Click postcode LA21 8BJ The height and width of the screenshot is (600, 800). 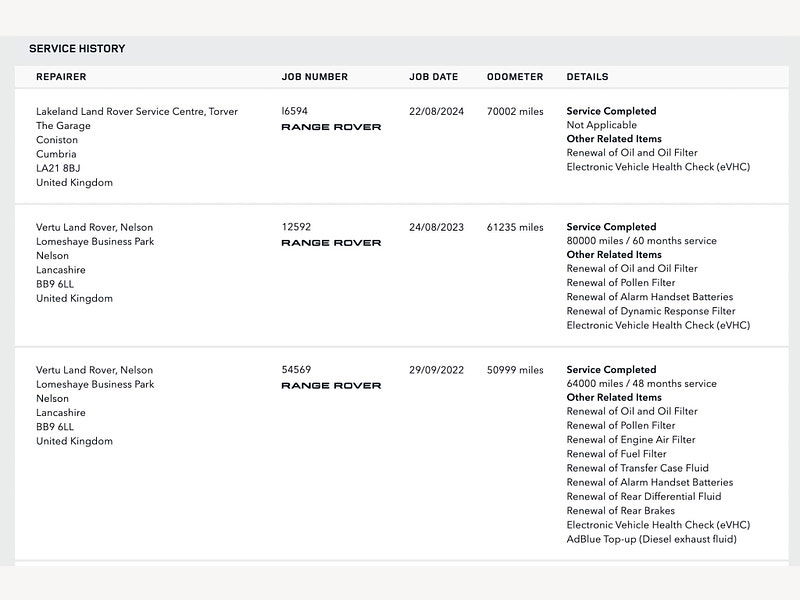click(x=58, y=168)
